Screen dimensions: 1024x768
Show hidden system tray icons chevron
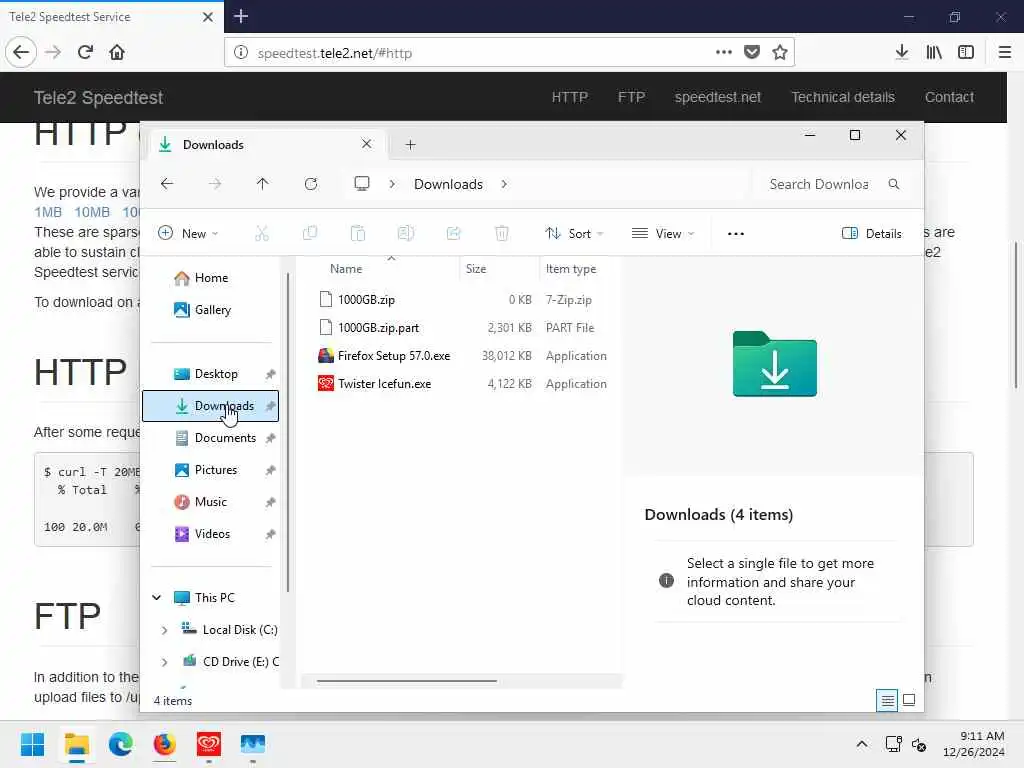862,744
